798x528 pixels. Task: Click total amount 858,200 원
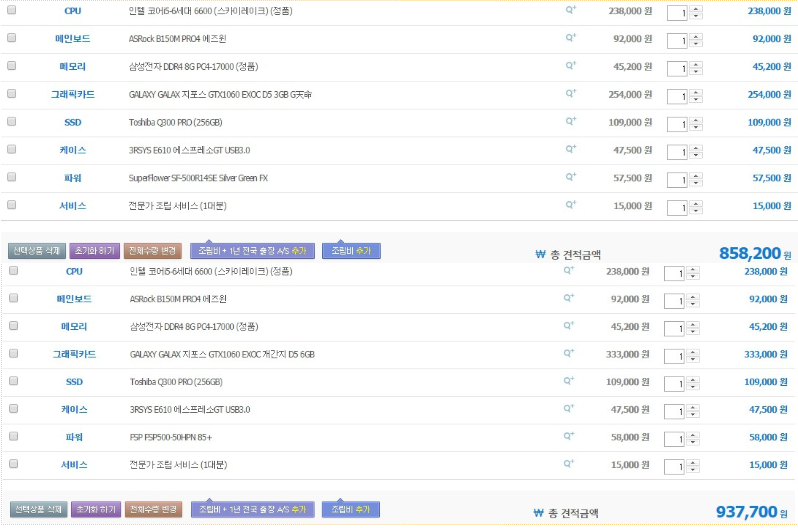coord(755,253)
